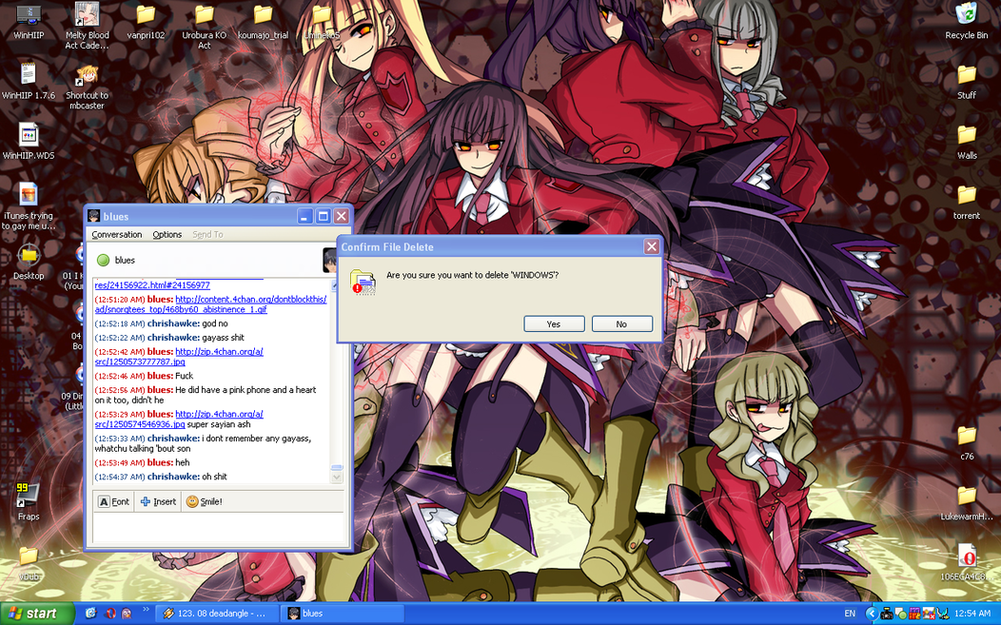Click the buddy avatar picture in chat header

(329, 260)
